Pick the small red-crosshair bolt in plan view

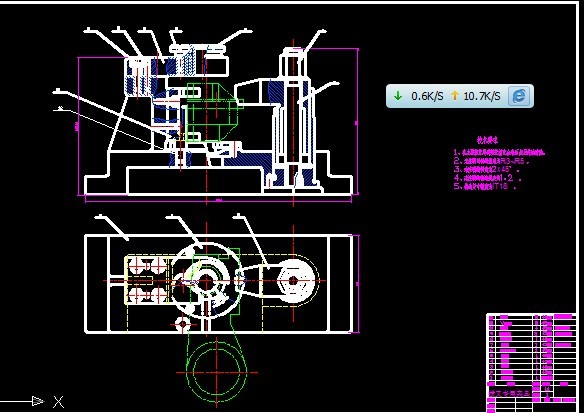click(x=182, y=325)
